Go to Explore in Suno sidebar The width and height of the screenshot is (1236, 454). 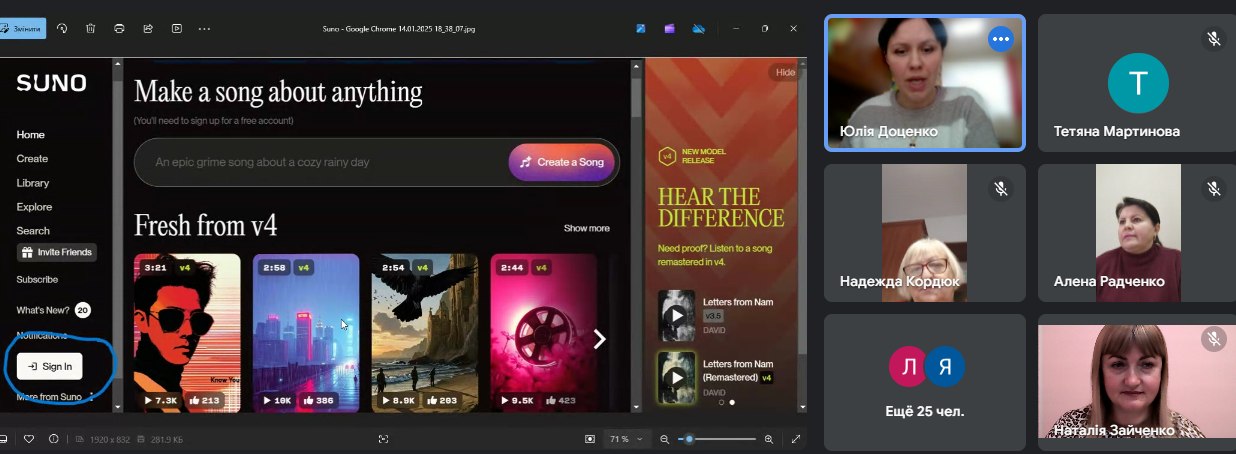(34, 207)
